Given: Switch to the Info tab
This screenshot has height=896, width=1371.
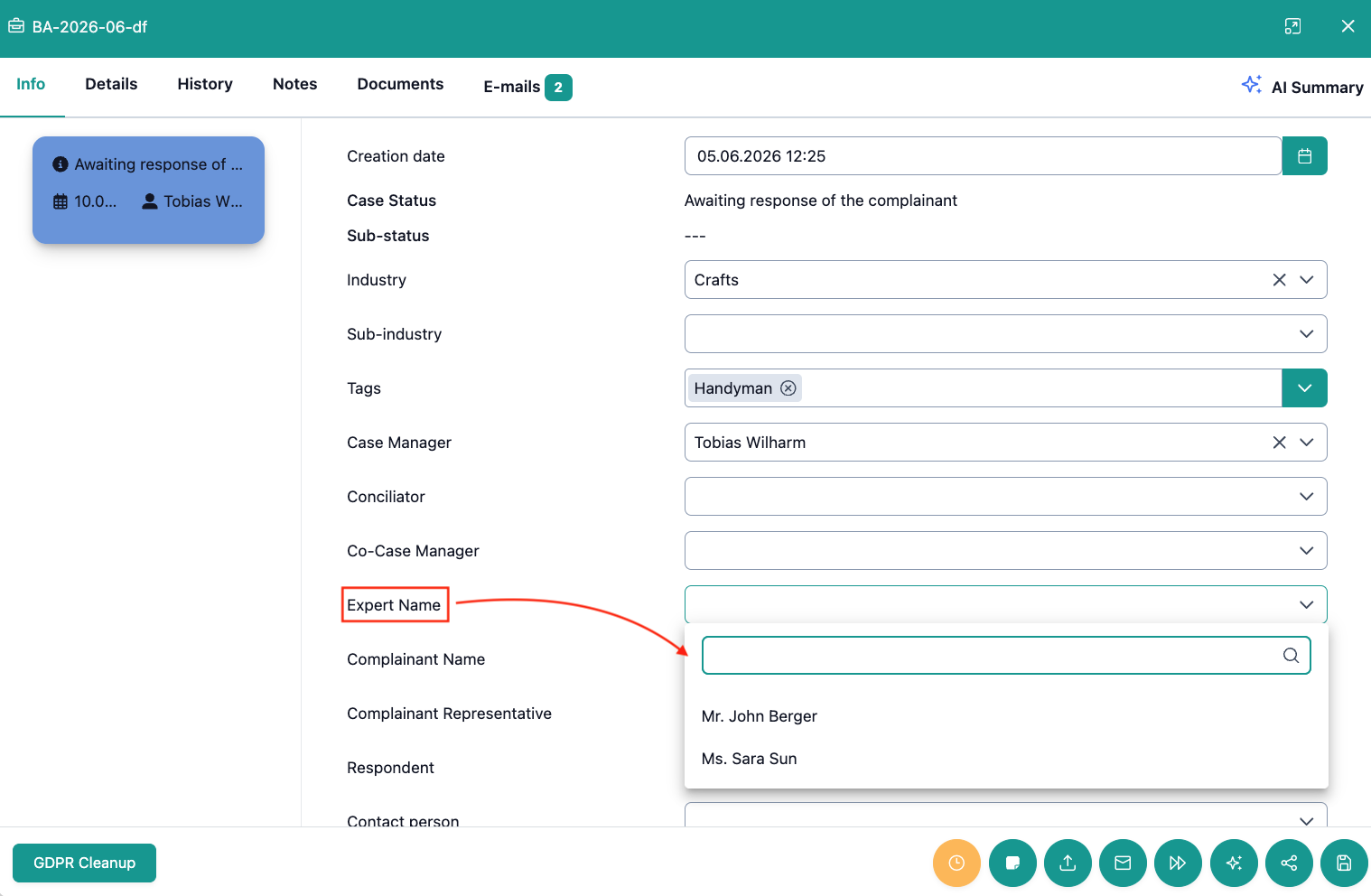Looking at the screenshot, I should point(31,84).
